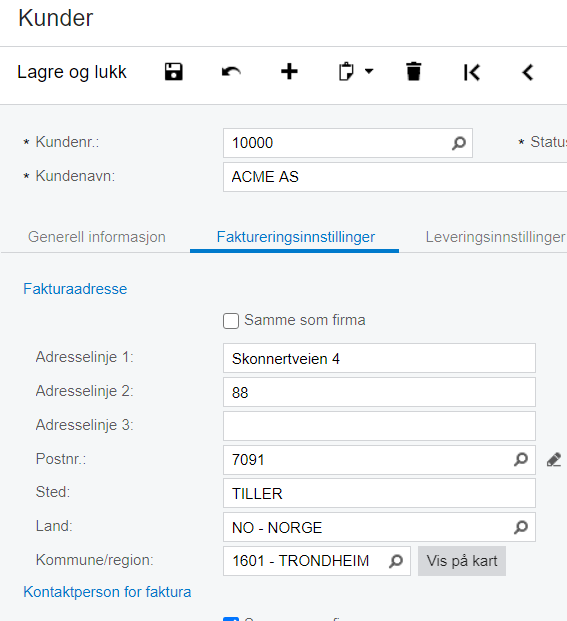
Task: Click the pencil edit icon beside Postnr.
Action: 554,460
